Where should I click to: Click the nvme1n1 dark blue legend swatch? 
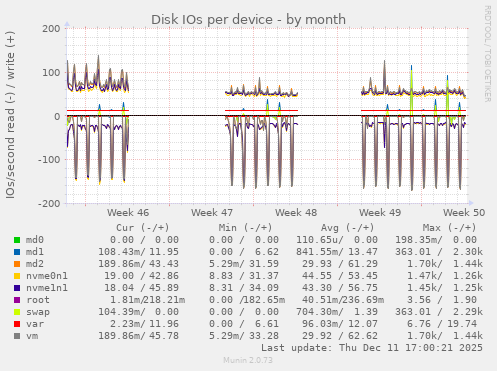coord(17,288)
